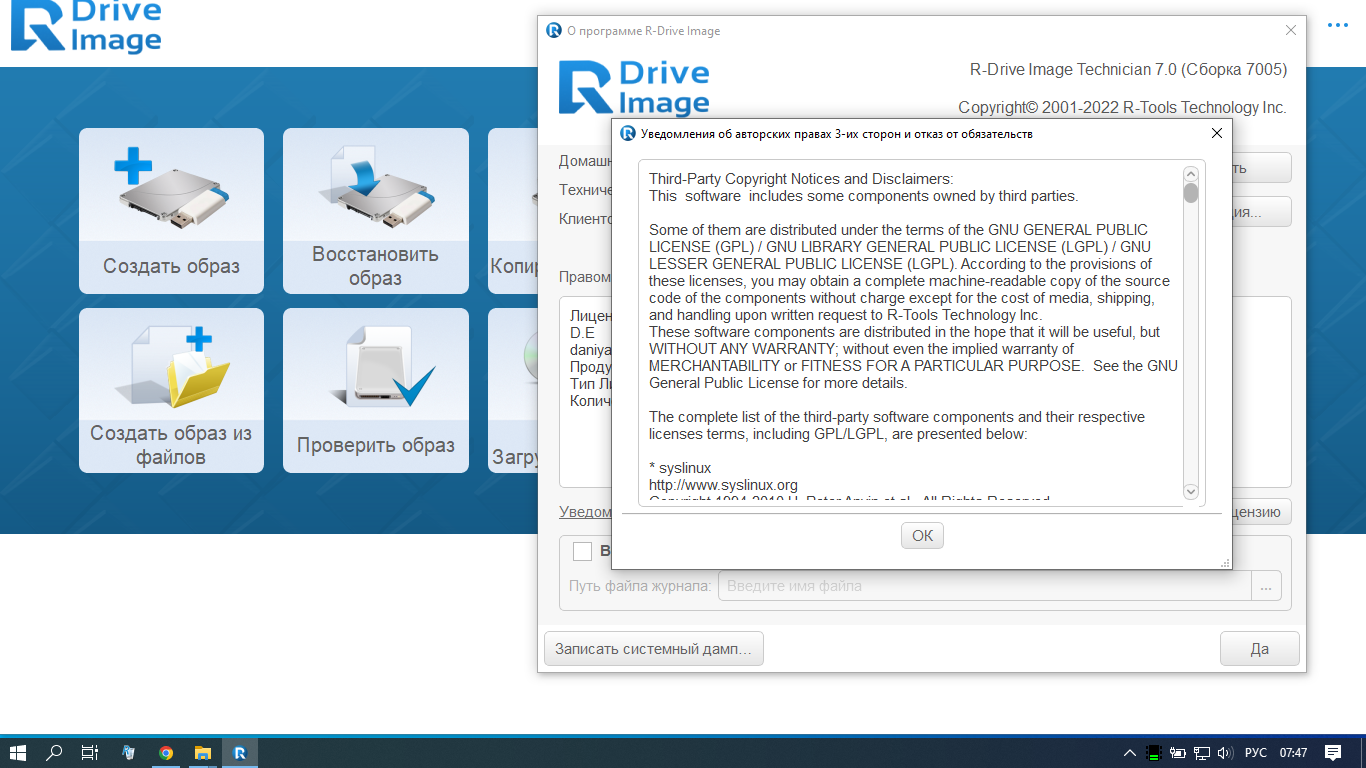The width and height of the screenshot is (1366, 768).
Task: Click the Записать системный дамп… button
Action: click(x=654, y=649)
